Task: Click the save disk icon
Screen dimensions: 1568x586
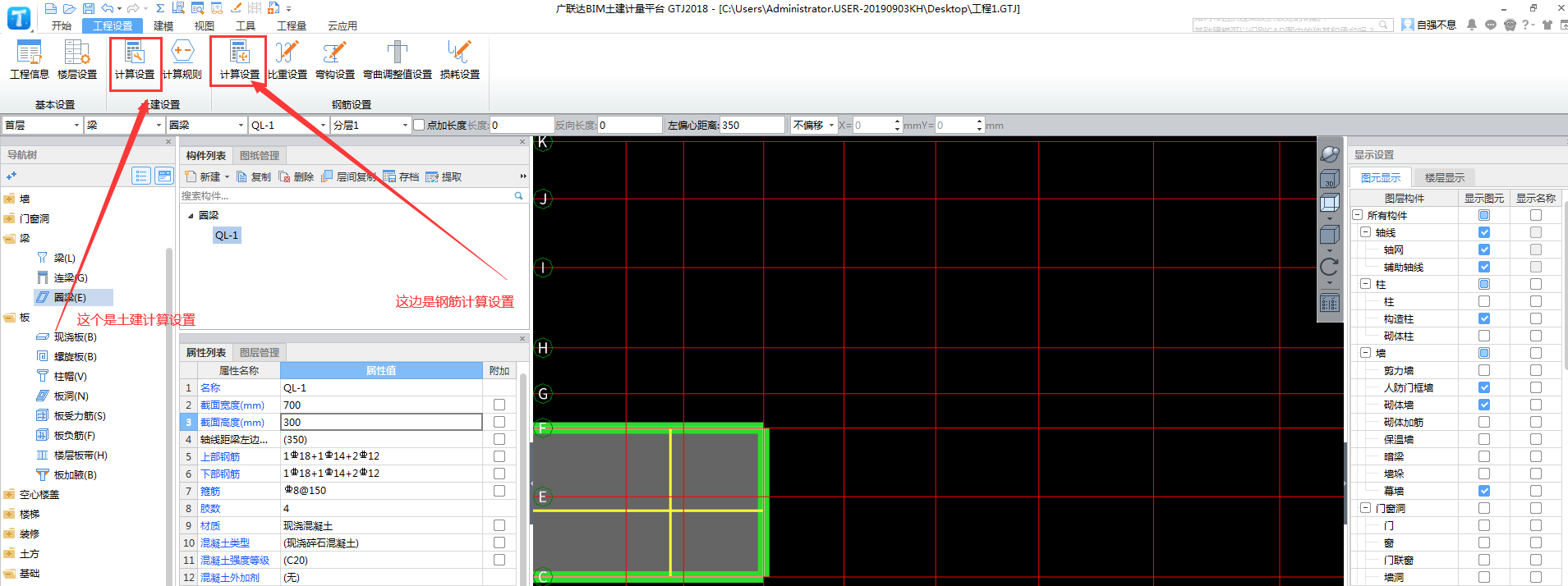Action: [x=89, y=8]
